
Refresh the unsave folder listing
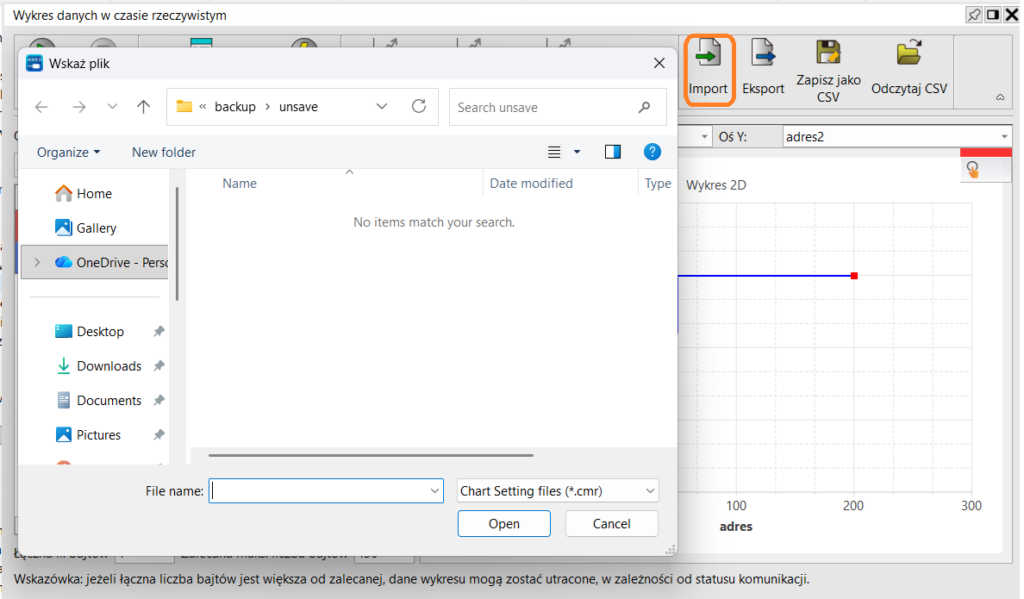pos(419,106)
